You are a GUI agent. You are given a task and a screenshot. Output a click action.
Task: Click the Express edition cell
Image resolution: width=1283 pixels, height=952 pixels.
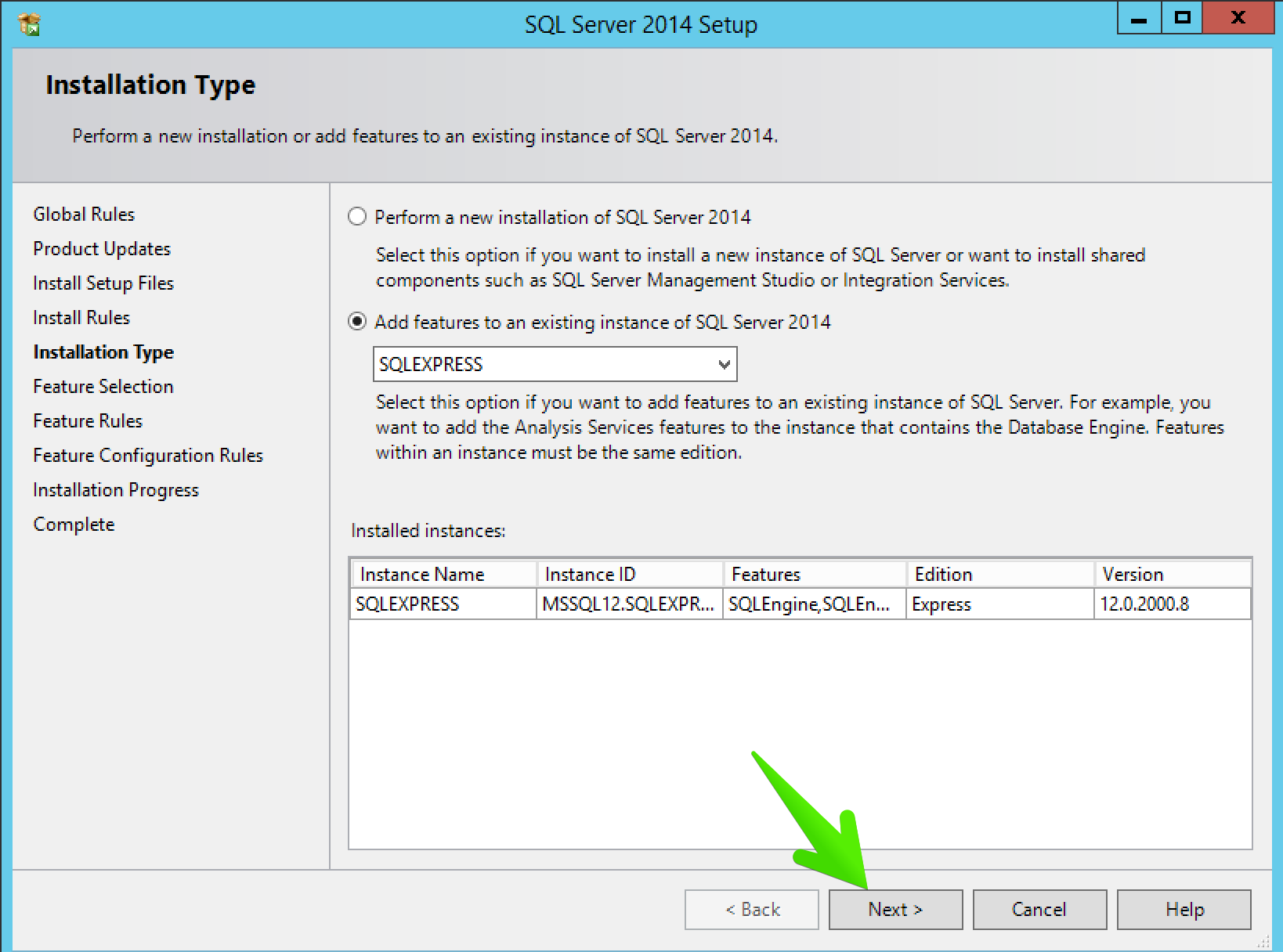click(x=1000, y=604)
